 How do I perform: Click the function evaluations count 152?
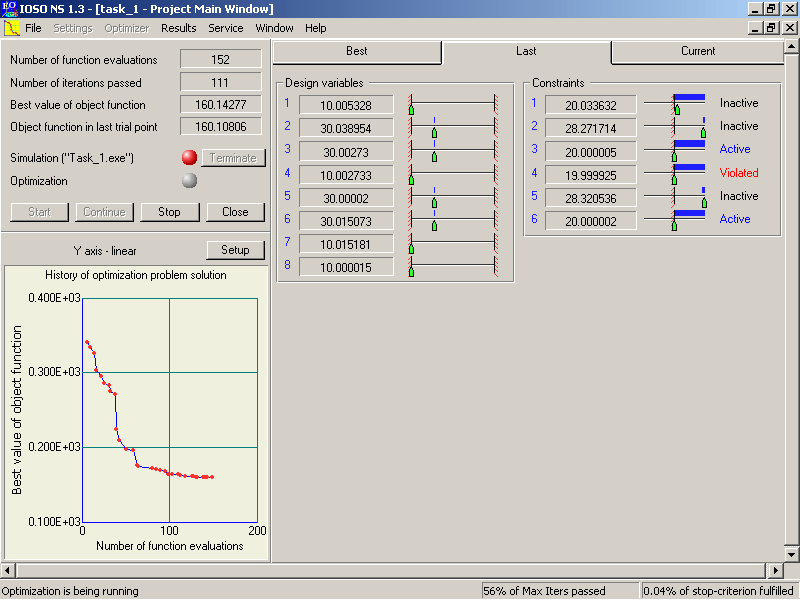tap(220, 59)
